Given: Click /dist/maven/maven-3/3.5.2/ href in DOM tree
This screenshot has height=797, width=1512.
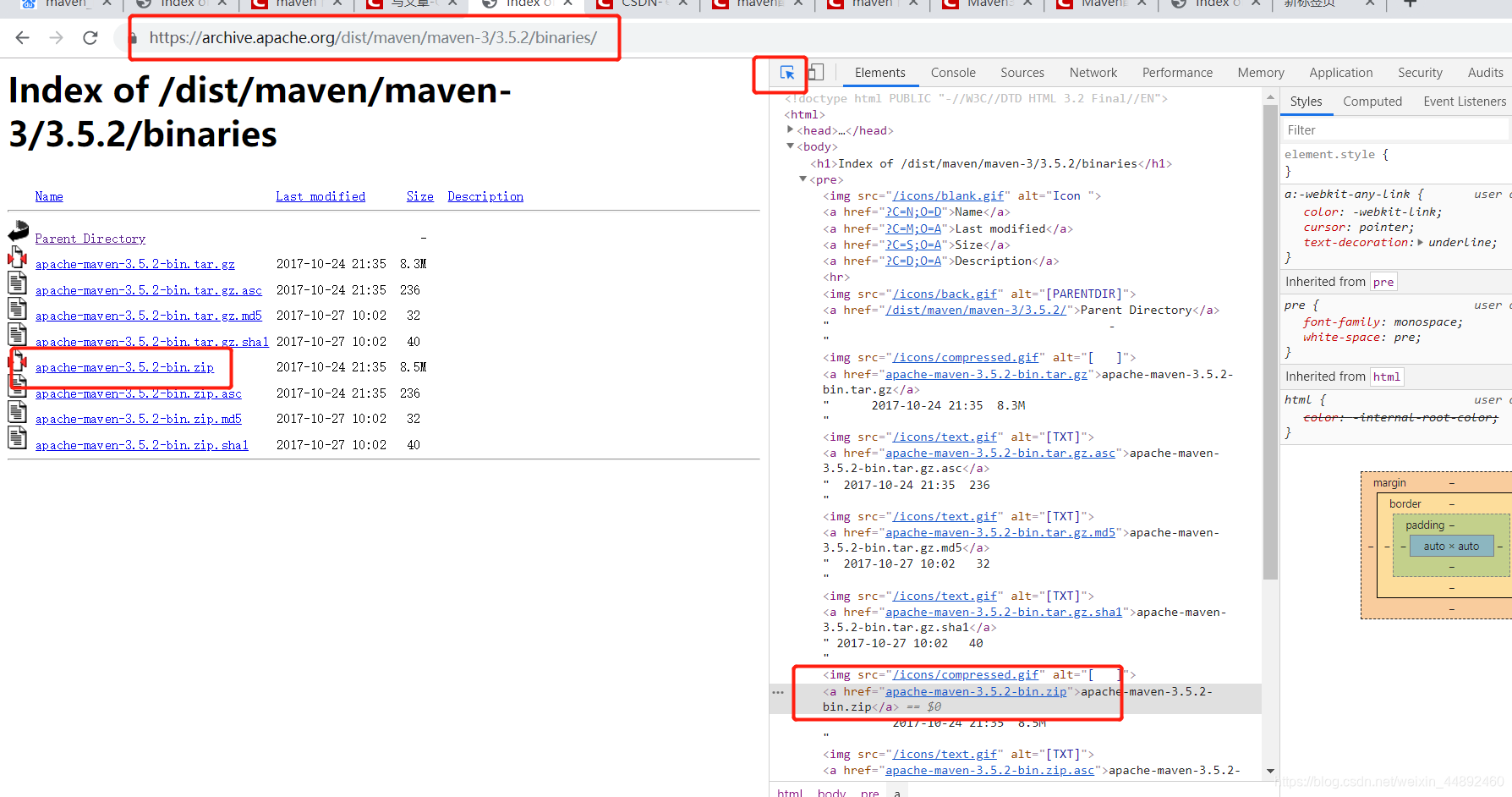Looking at the screenshot, I should (x=976, y=310).
